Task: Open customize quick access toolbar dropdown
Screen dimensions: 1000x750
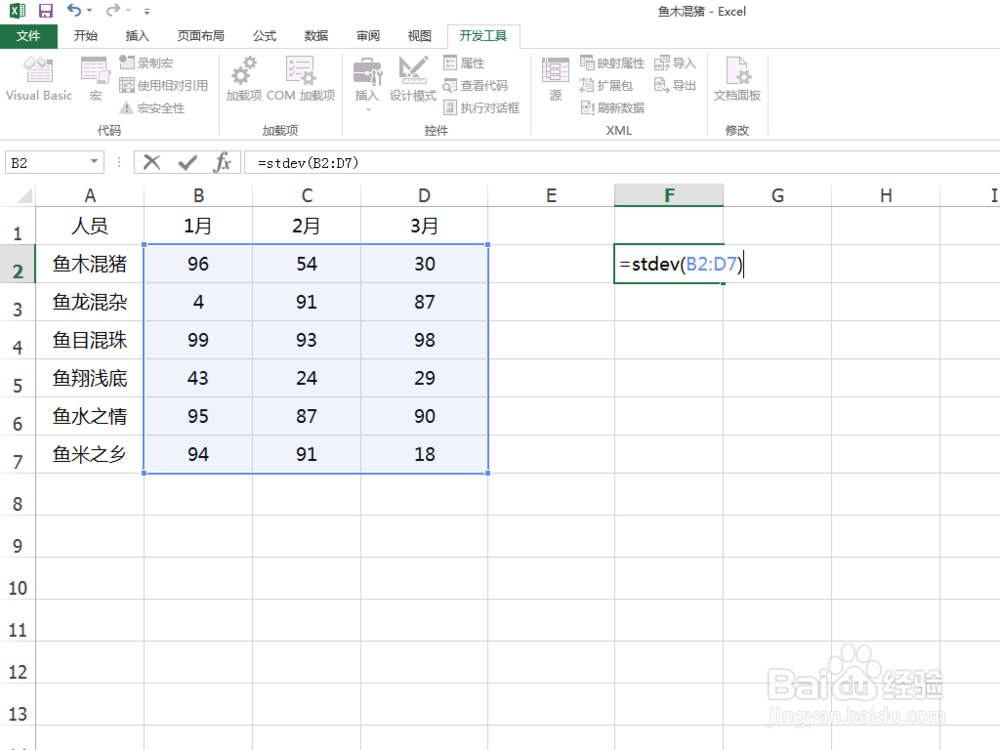Action: coord(147,11)
